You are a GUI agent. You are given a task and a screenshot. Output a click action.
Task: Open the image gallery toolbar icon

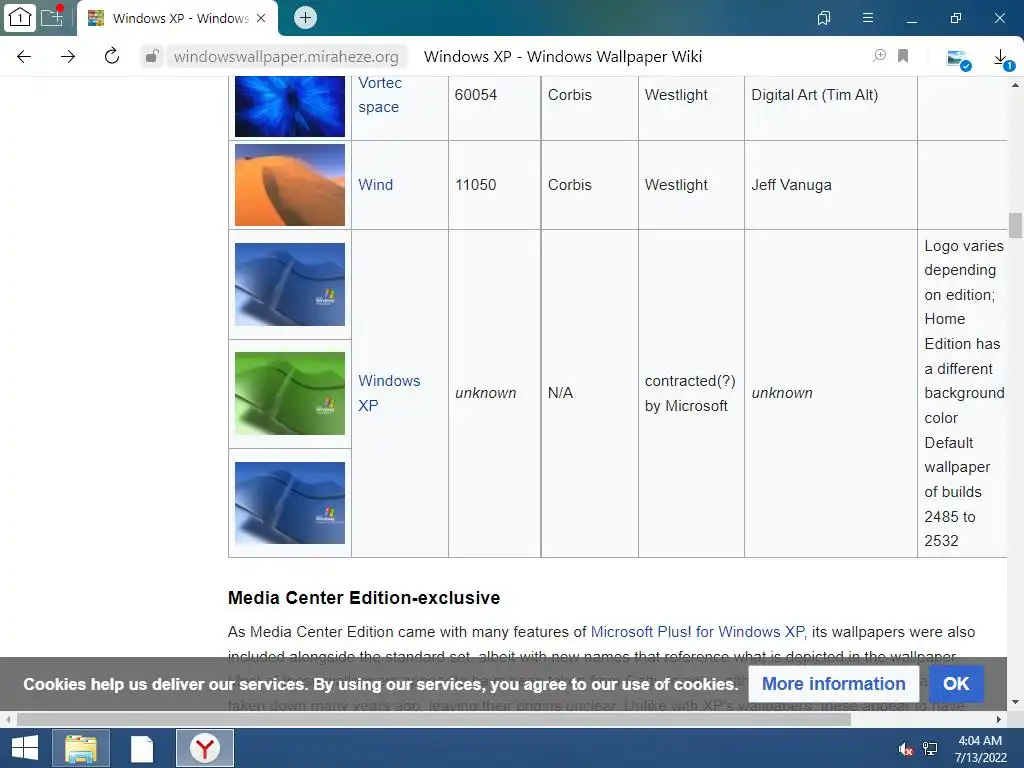[959, 59]
